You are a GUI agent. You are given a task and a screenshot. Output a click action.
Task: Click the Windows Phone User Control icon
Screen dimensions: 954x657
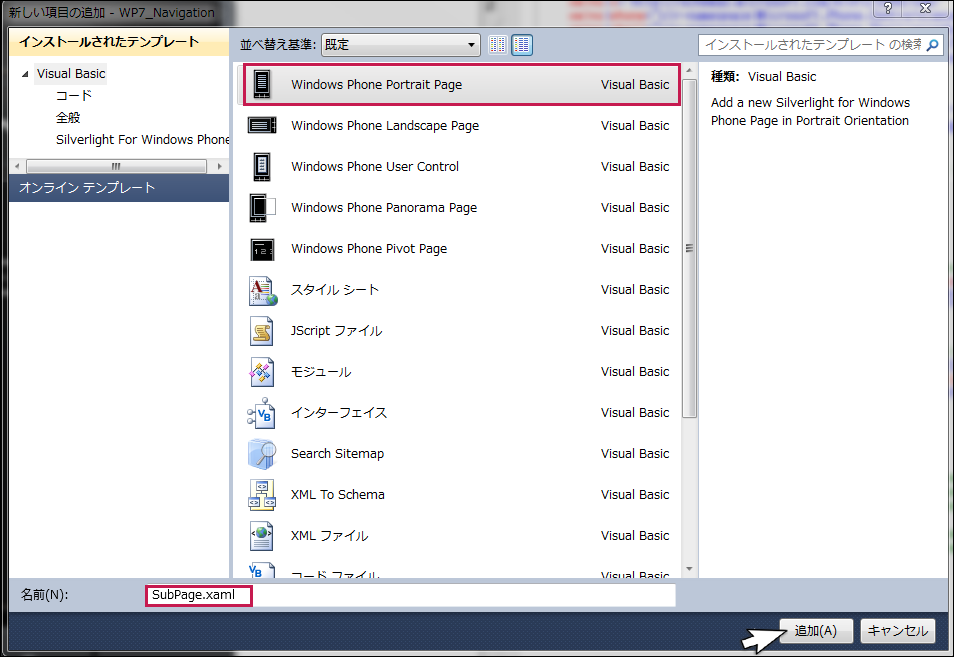click(262, 167)
